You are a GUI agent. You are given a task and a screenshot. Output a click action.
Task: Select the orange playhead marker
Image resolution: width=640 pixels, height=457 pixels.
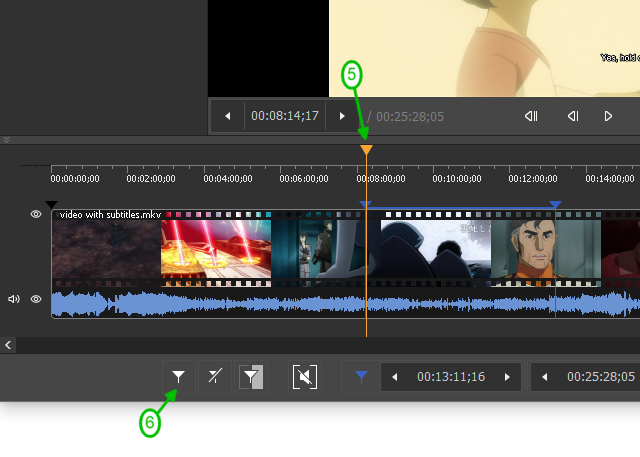pyautogui.click(x=367, y=149)
